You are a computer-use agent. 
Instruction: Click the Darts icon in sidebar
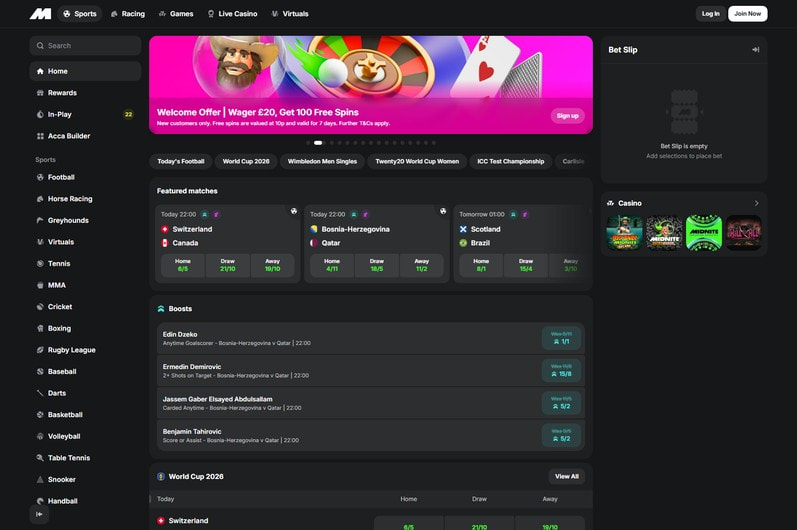coord(40,393)
